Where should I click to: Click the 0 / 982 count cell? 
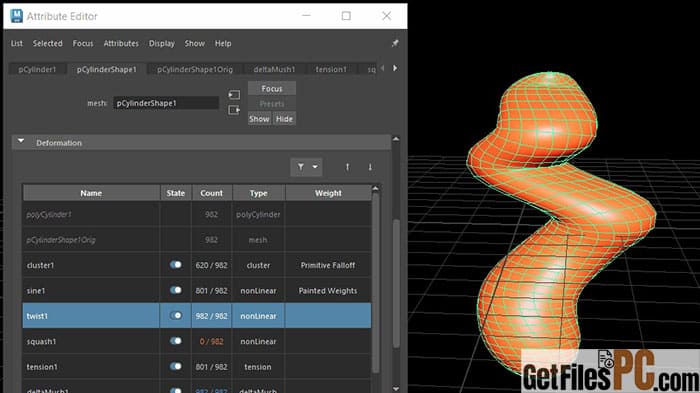click(212, 342)
